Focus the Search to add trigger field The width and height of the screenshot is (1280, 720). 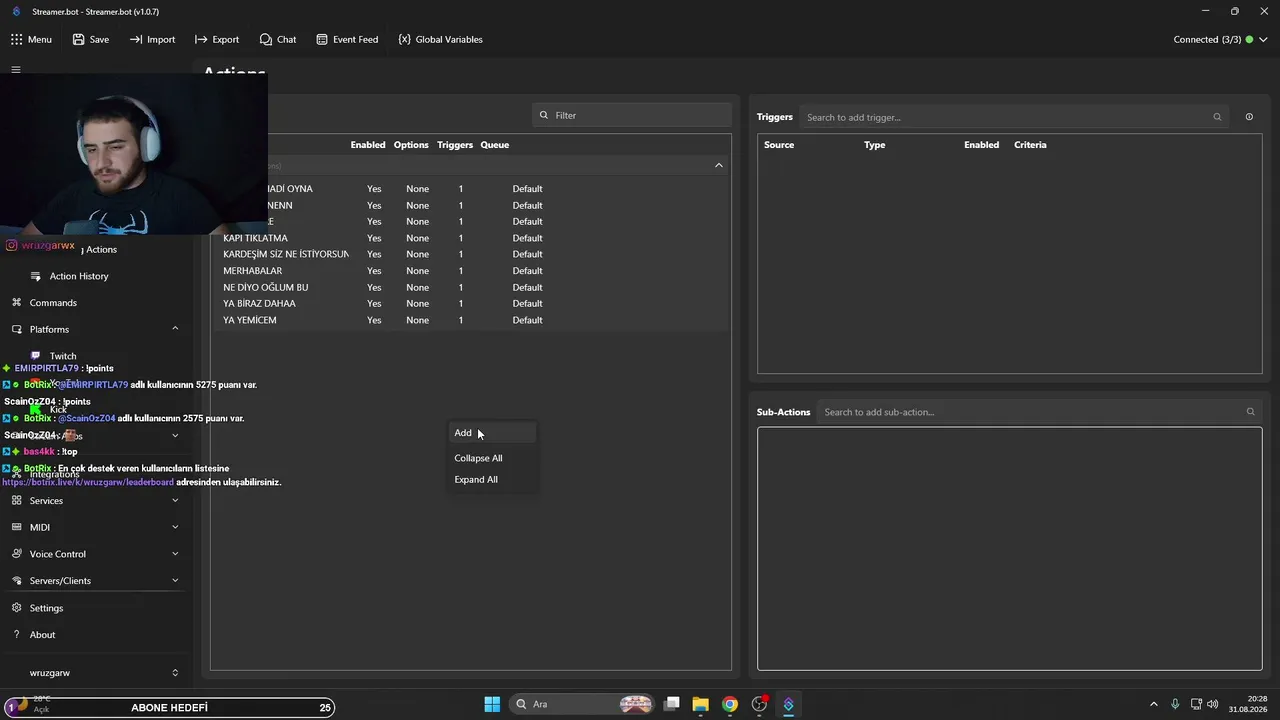click(x=1014, y=117)
